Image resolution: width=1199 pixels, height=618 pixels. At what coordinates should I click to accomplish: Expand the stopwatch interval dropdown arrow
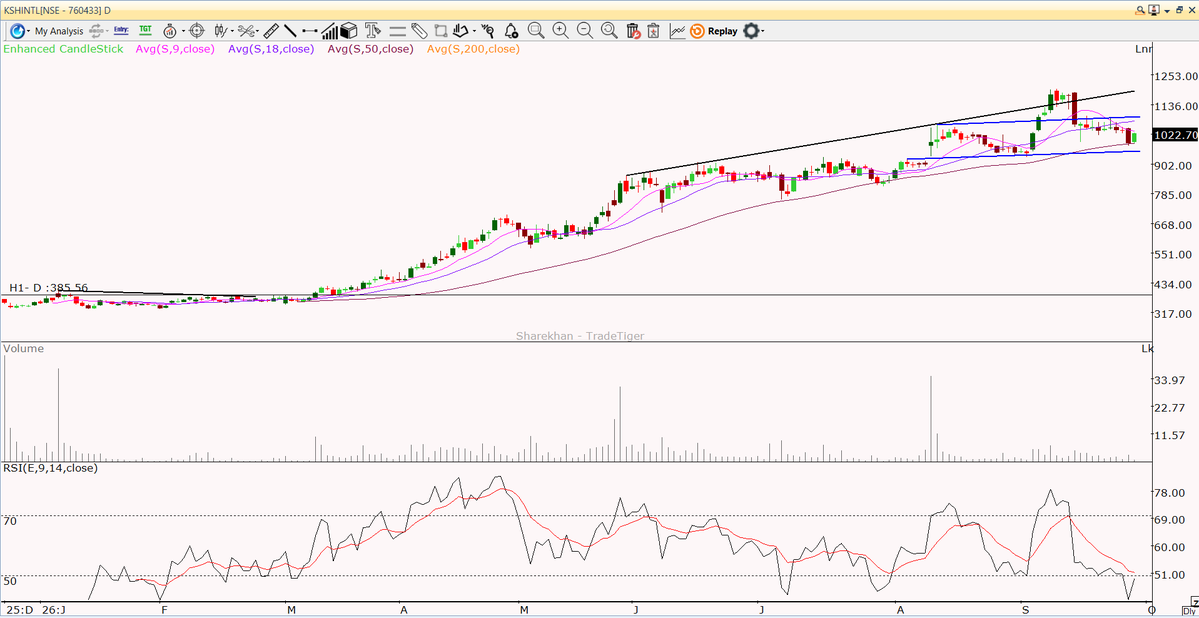tap(183, 31)
